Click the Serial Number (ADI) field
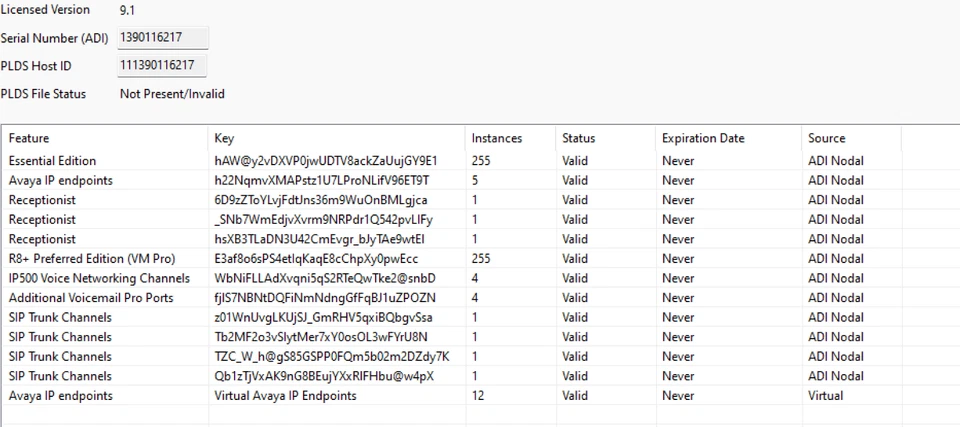Screen dimensions: 960x427 pyautogui.click(x=162, y=38)
